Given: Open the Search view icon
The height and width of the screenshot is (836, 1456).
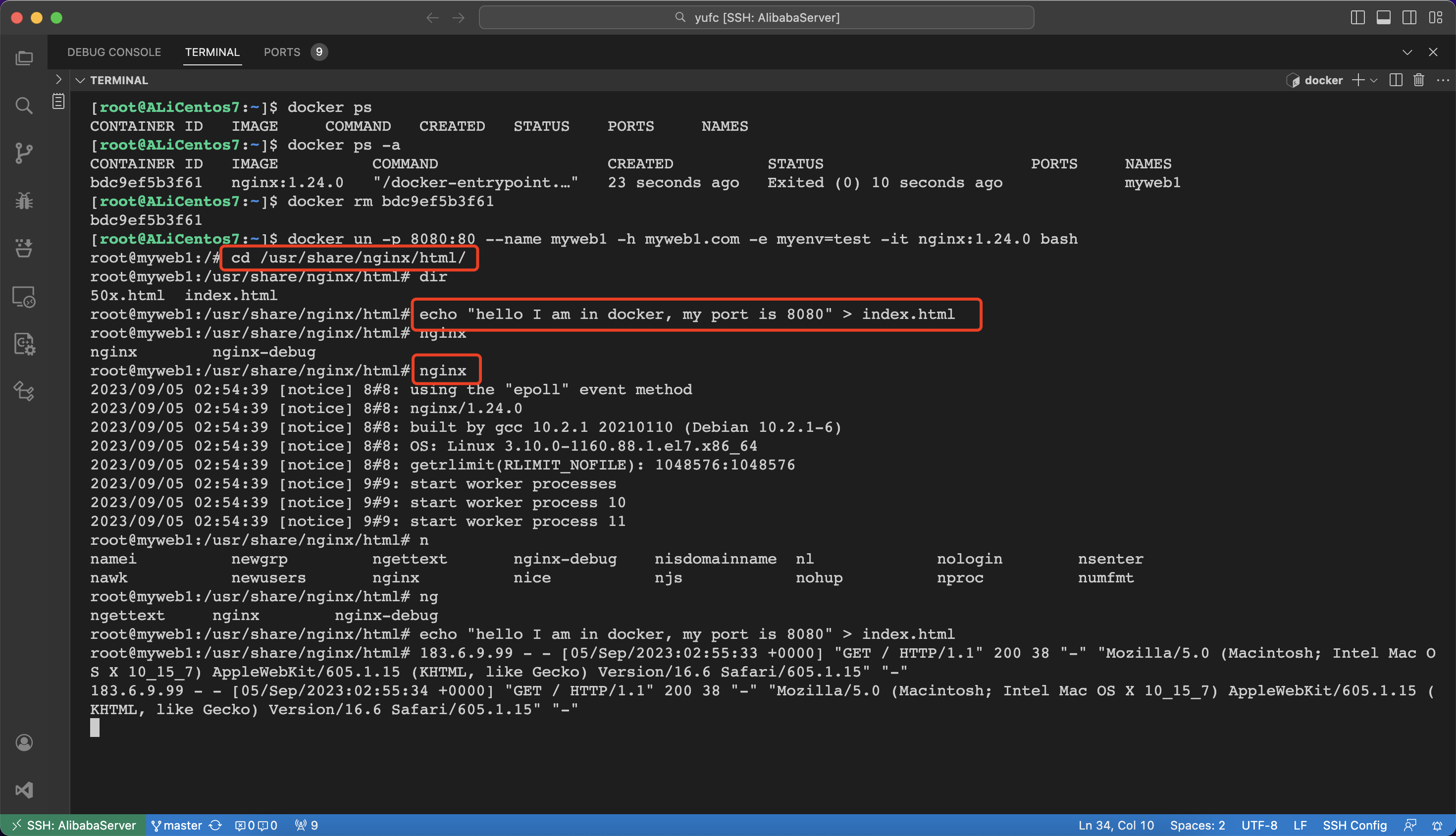Looking at the screenshot, I should pos(24,105).
